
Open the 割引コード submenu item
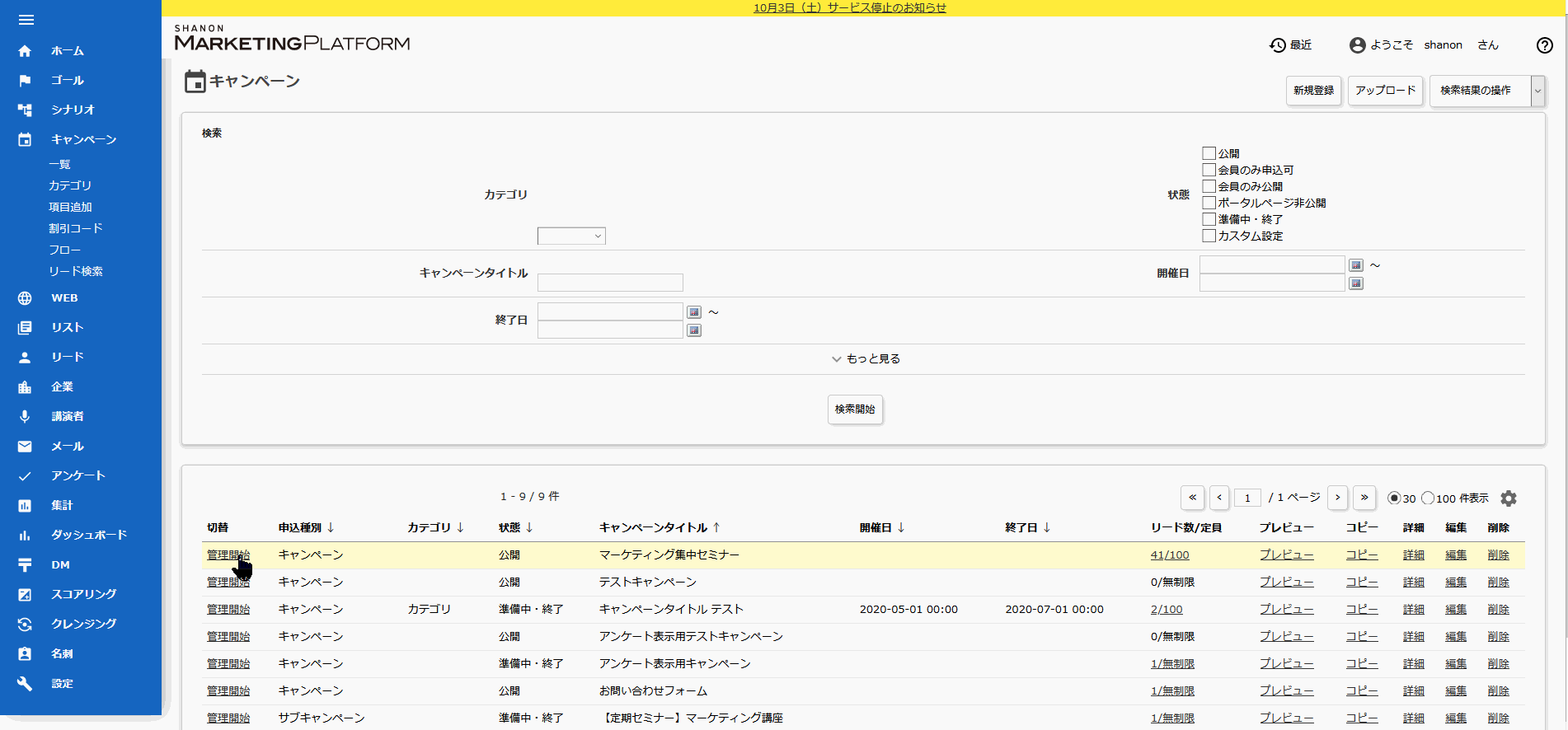click(x=76, y=229)
